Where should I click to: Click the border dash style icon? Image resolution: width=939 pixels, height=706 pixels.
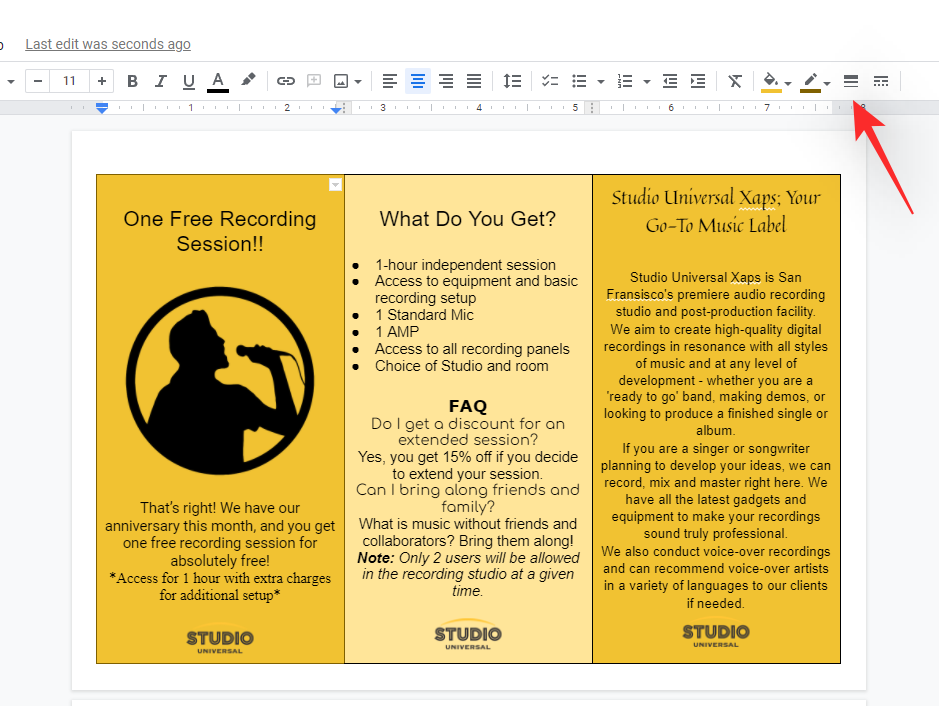click(880, 81)
